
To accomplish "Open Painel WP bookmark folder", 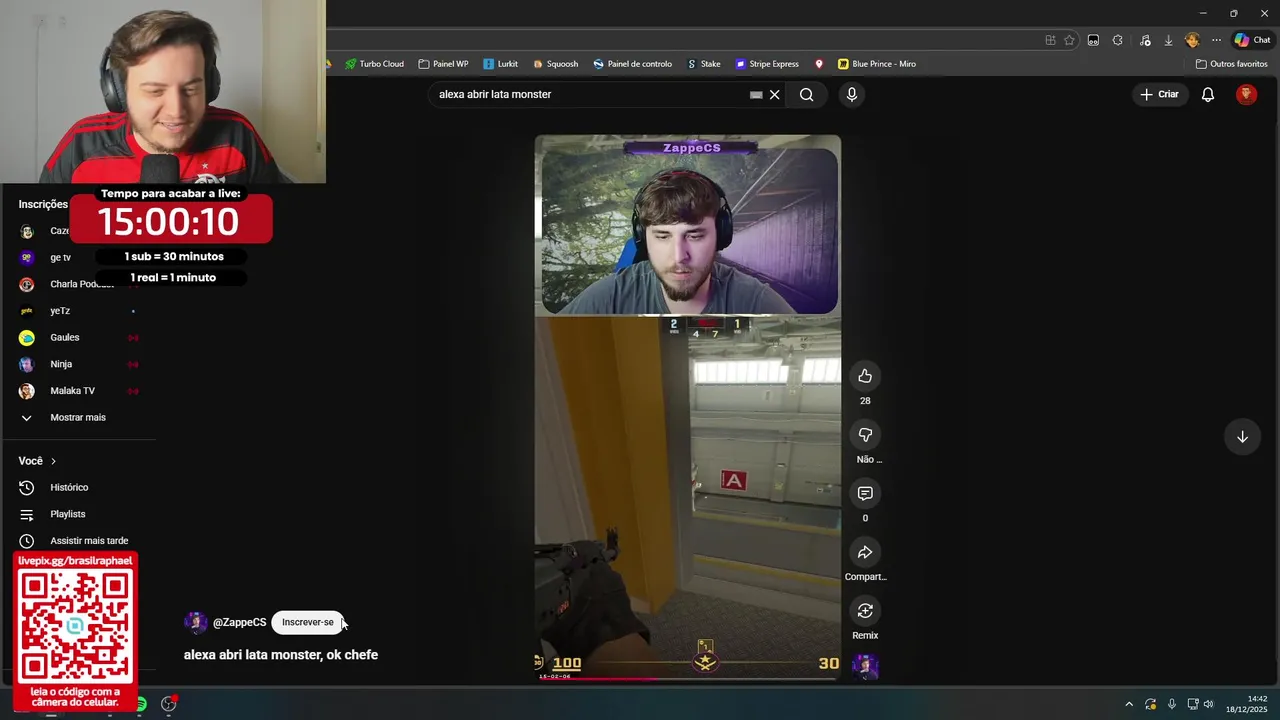I will pyautogui.click(x=443, y=64).
